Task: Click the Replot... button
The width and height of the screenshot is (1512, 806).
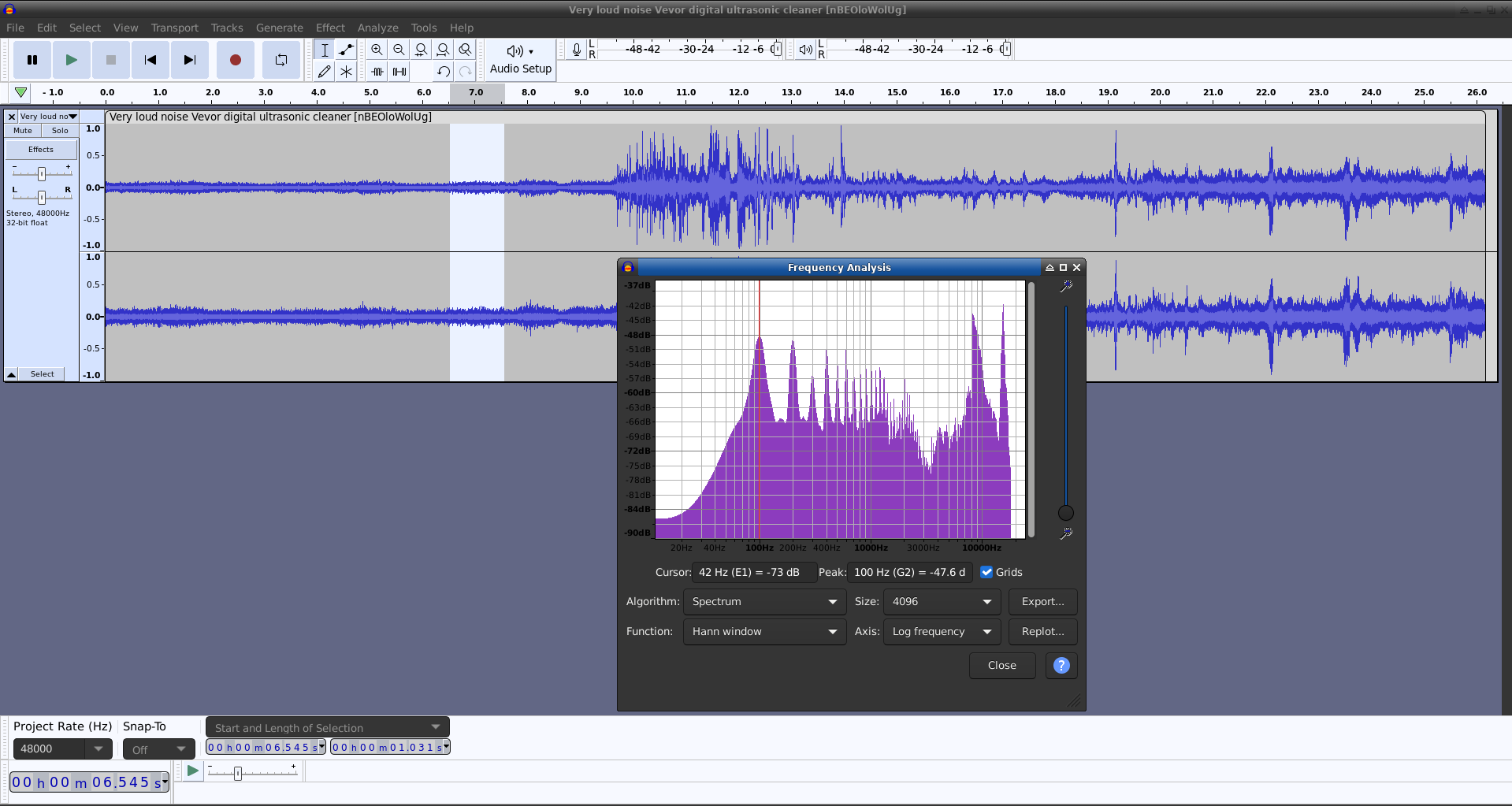Action: coord(1042,632)
